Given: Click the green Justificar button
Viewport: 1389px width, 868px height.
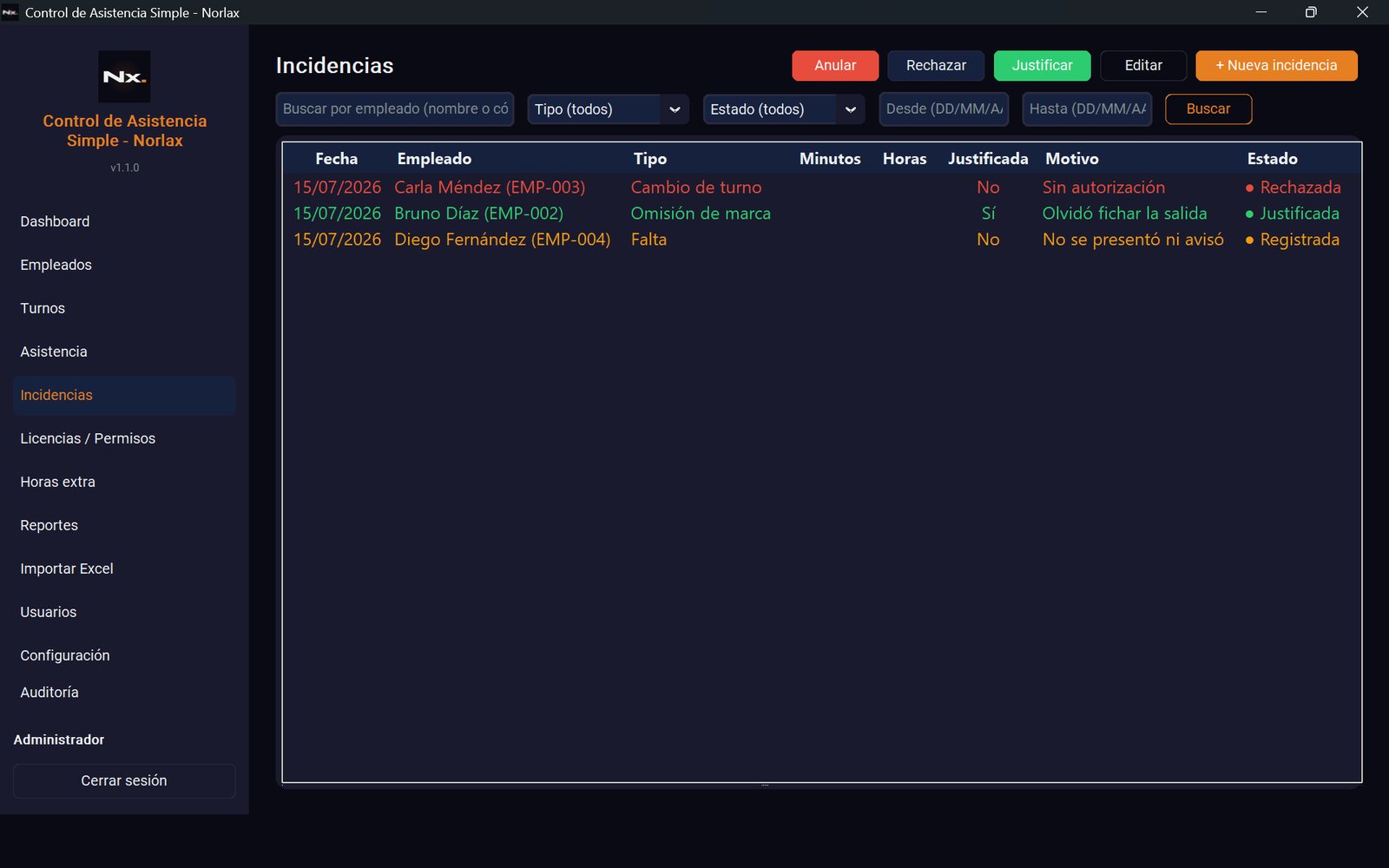Looking at the screenshot, I should coord(1042,66).
